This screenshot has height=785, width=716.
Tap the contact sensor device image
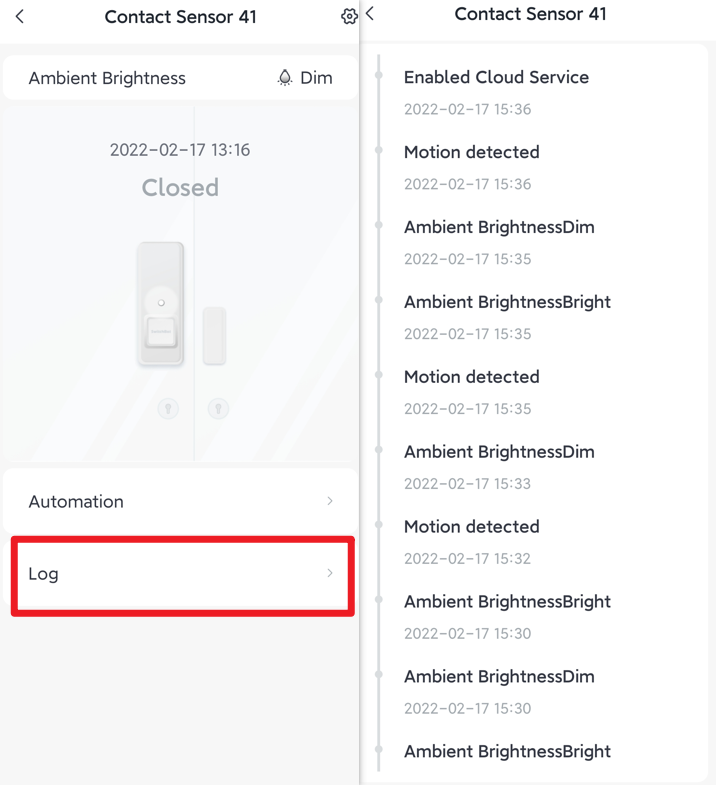(x=161, y=303)
